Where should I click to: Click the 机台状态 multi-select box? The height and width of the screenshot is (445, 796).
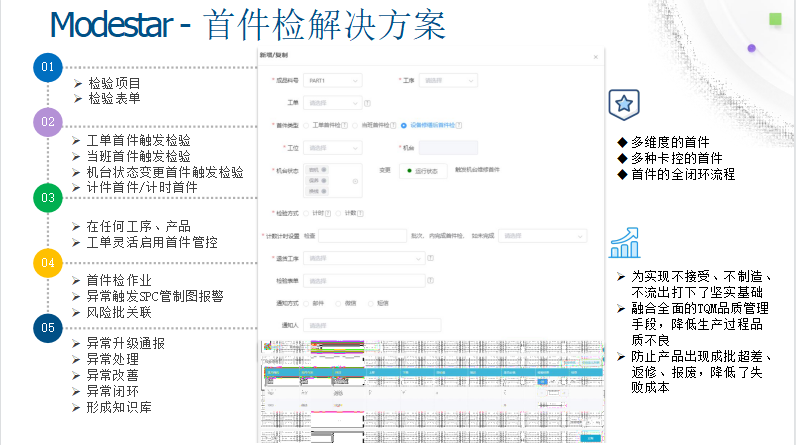coord(333,181)
